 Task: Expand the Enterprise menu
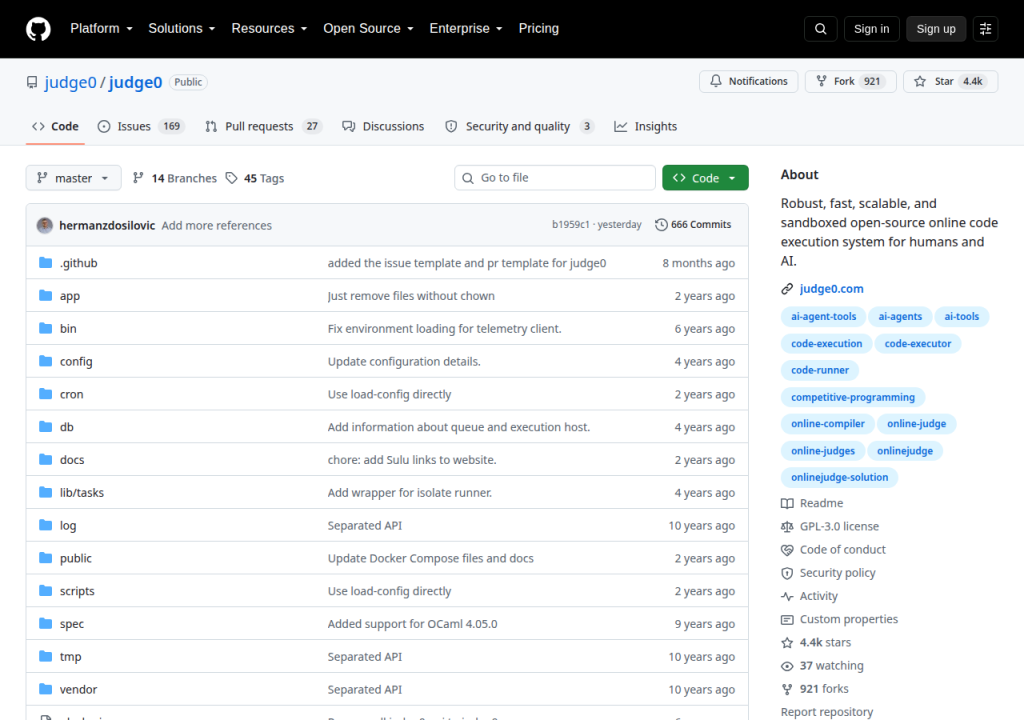point(466,29)
